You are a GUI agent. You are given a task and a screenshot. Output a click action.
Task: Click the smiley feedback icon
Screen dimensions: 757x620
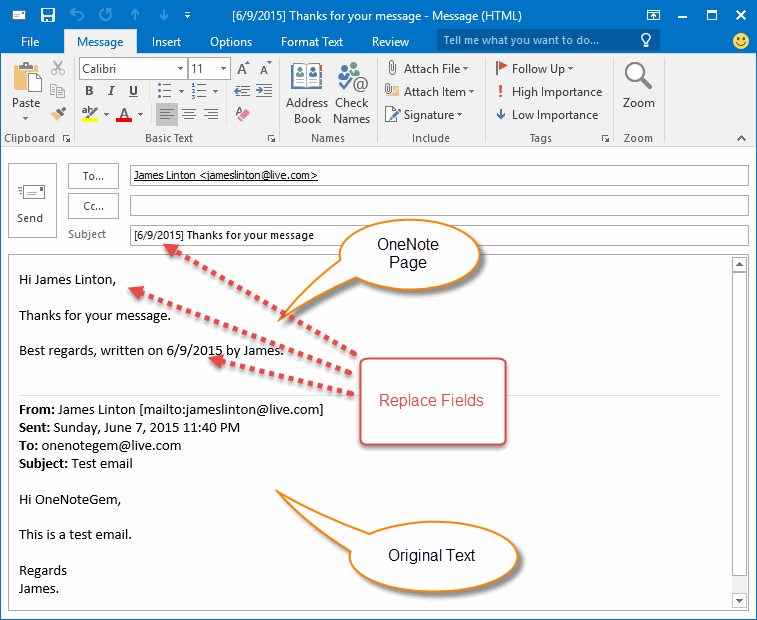(x=740, y=41)
